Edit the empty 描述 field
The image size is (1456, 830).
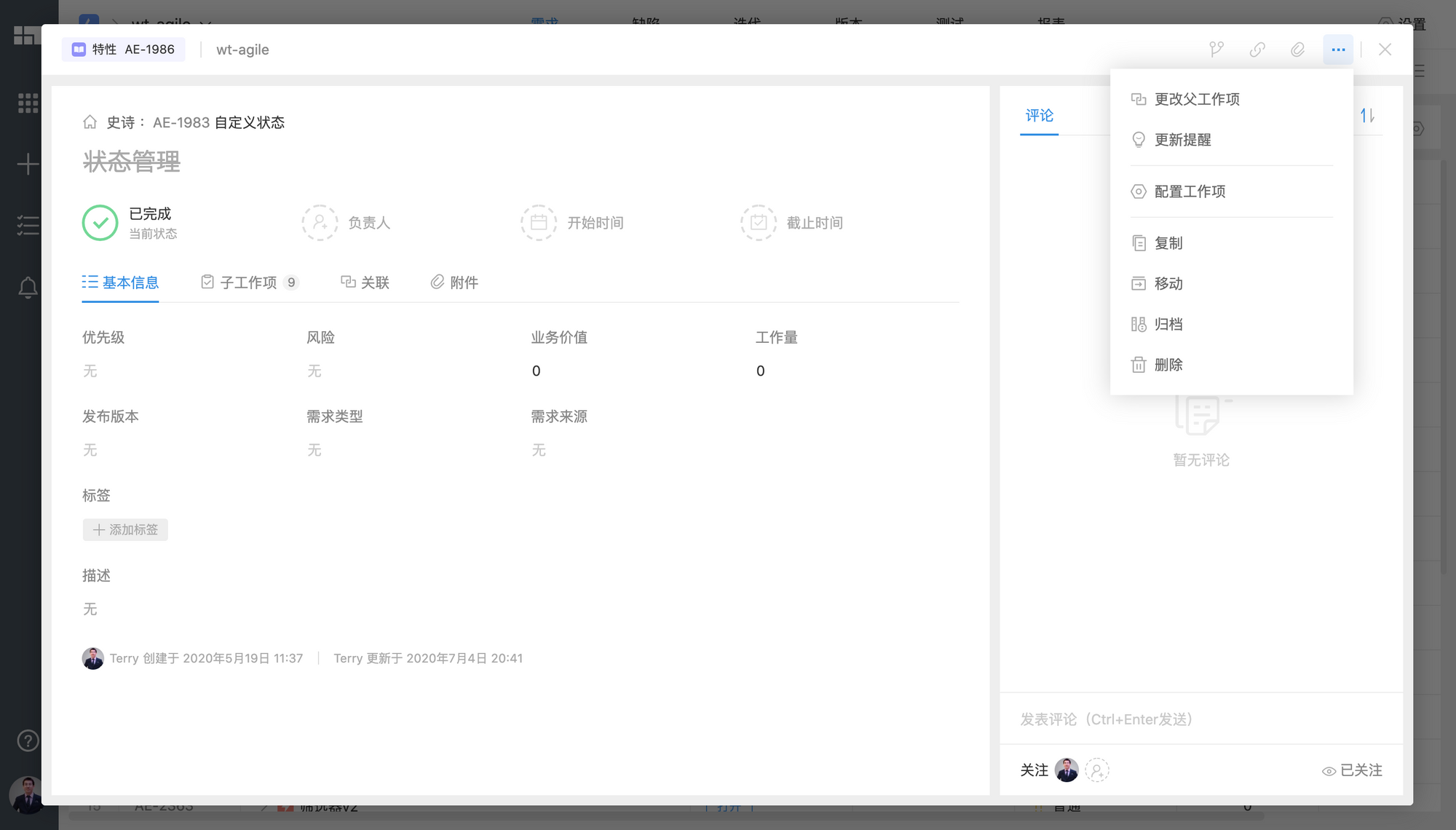[90, 609]
